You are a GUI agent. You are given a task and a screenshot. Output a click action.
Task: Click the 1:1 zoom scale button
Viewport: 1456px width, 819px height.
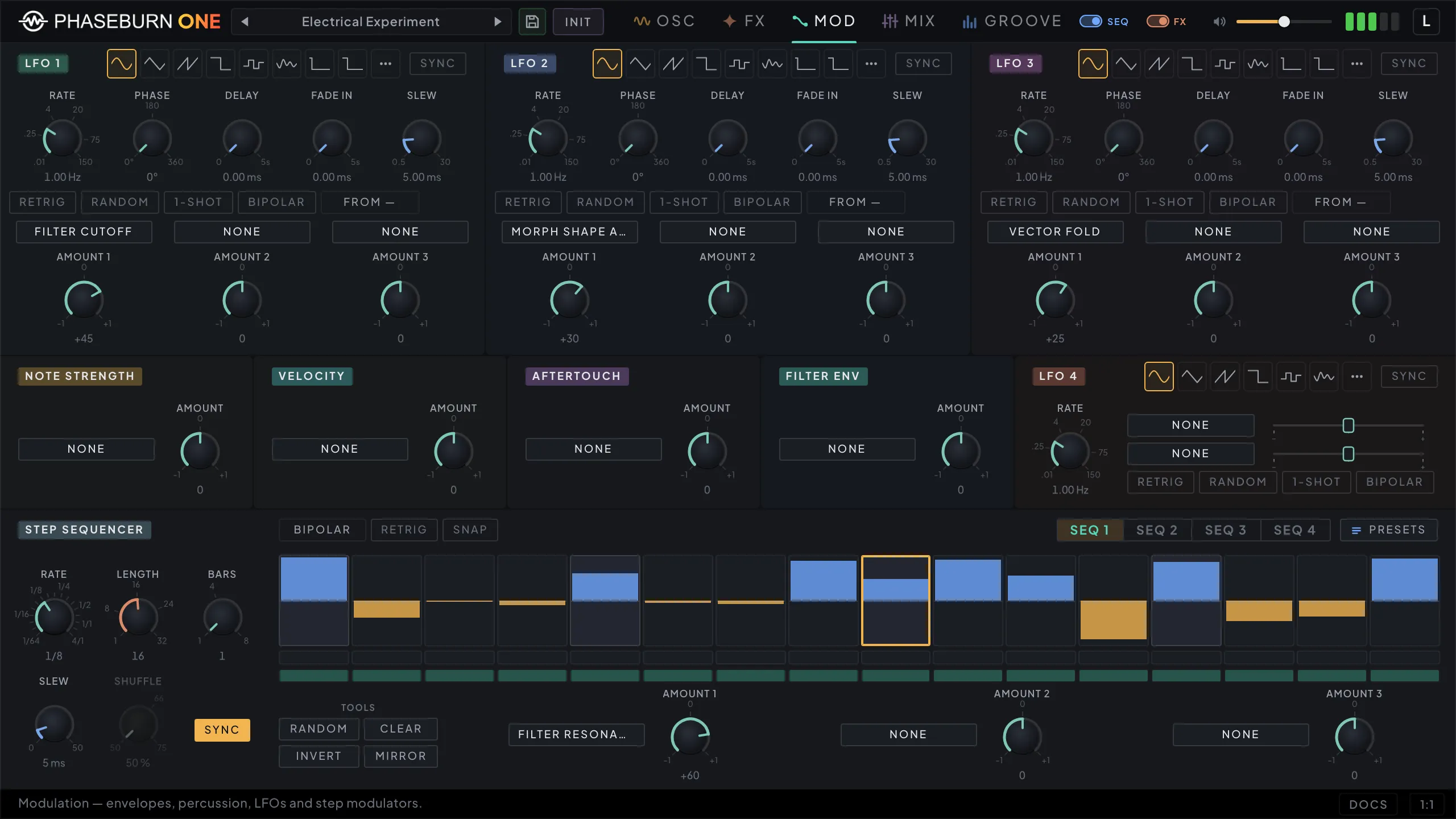1426,804
